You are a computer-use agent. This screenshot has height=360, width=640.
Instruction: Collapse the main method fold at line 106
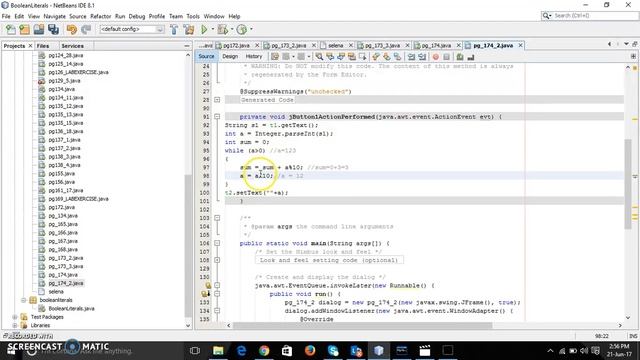click(217, 243)
